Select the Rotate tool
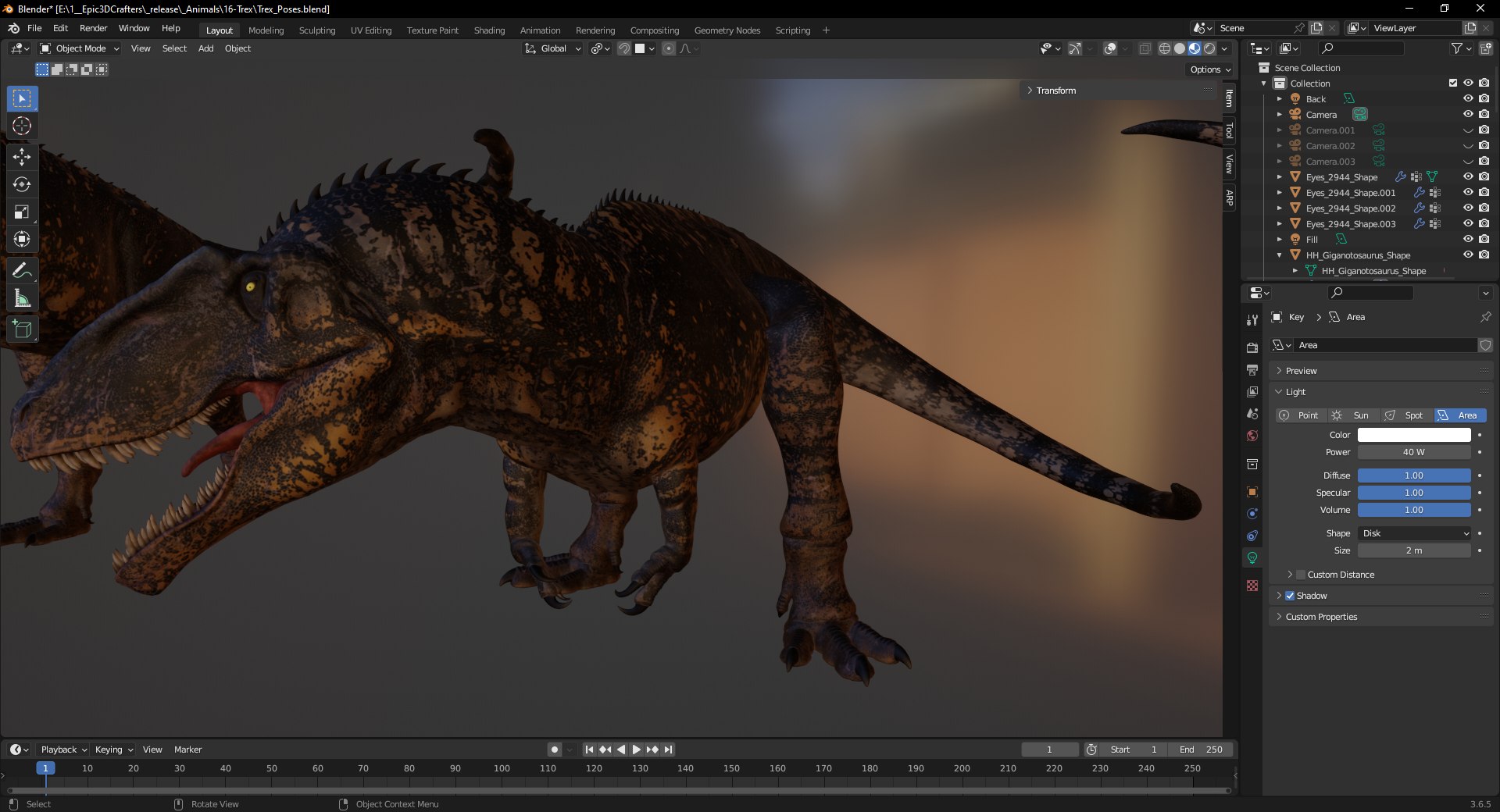The width and height of the screenshot is (1500, 812). coord(22,184)
